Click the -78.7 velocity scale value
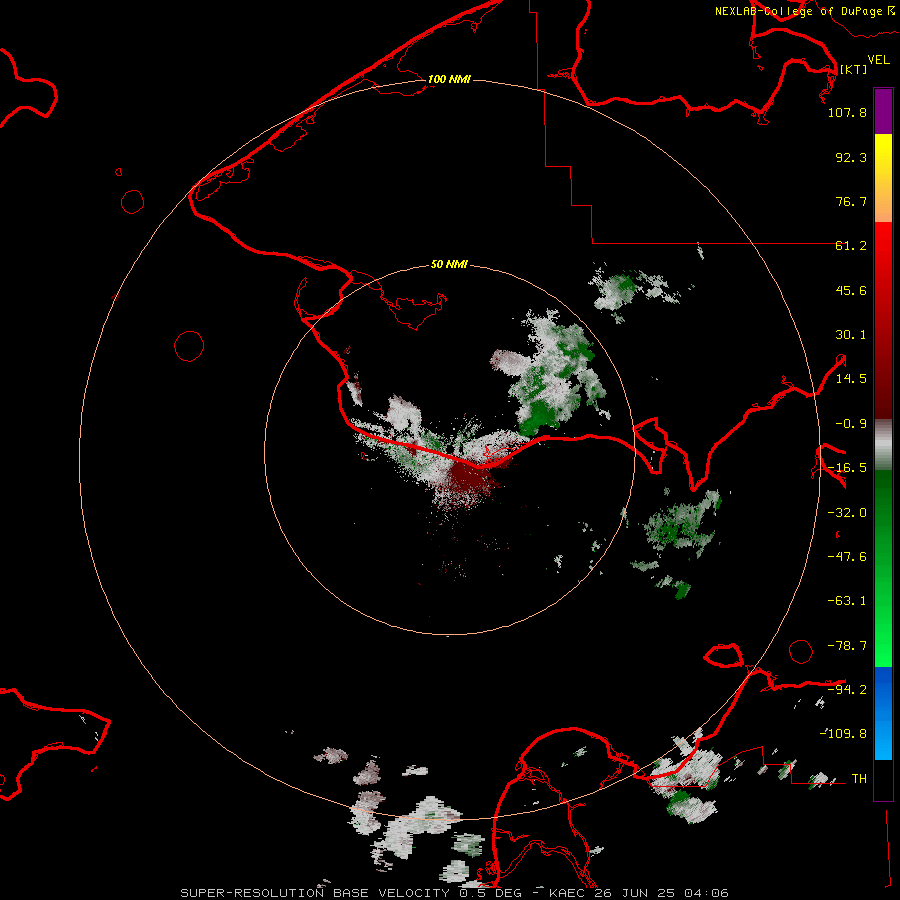This screenshot has height=900, width=900. point(847,646)
